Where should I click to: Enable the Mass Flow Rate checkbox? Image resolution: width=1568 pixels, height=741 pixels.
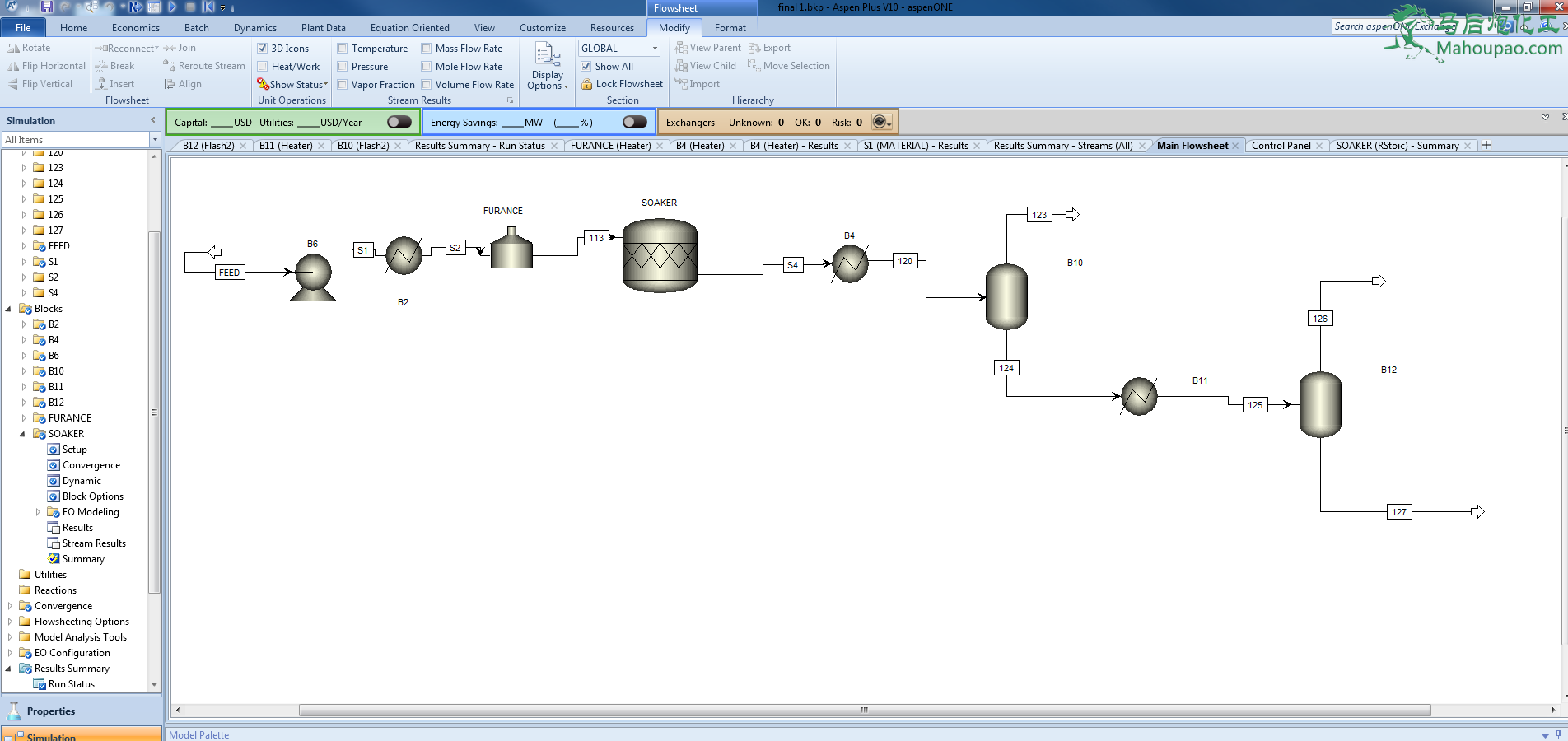[427, 49]
